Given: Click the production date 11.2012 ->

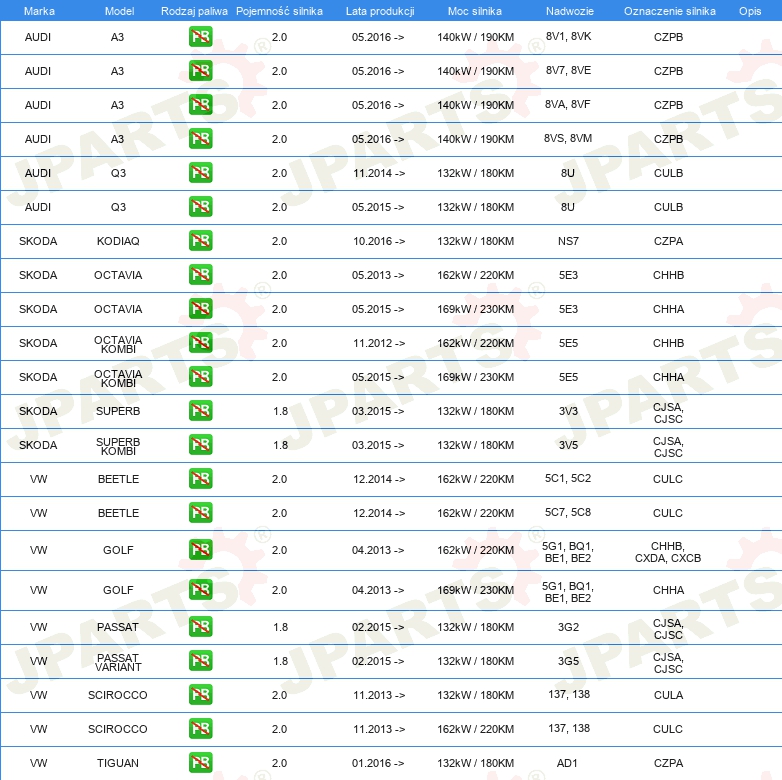Looking at the screenshot, I should tap(379, 343).
